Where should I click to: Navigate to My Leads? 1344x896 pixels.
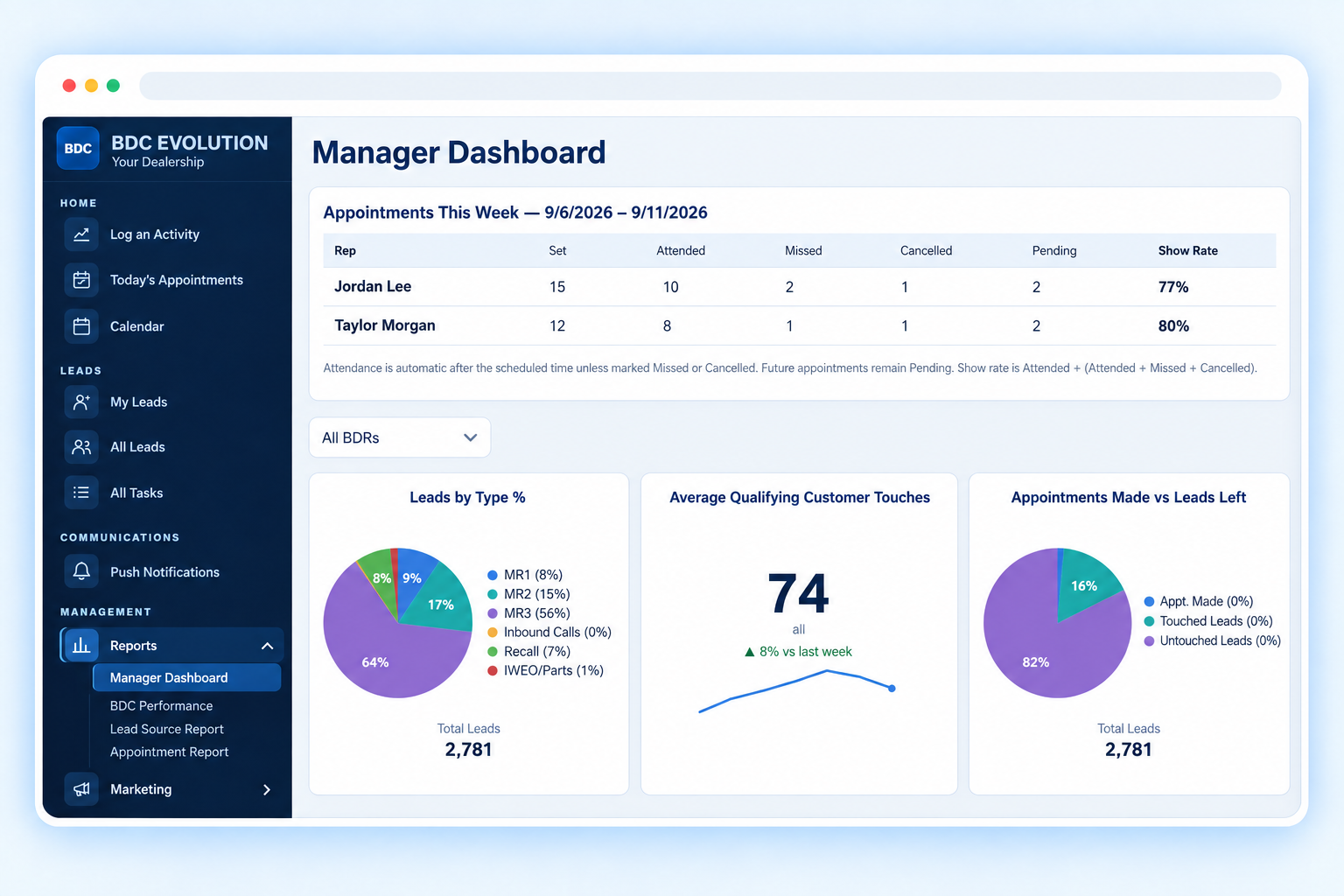(138, 402)
